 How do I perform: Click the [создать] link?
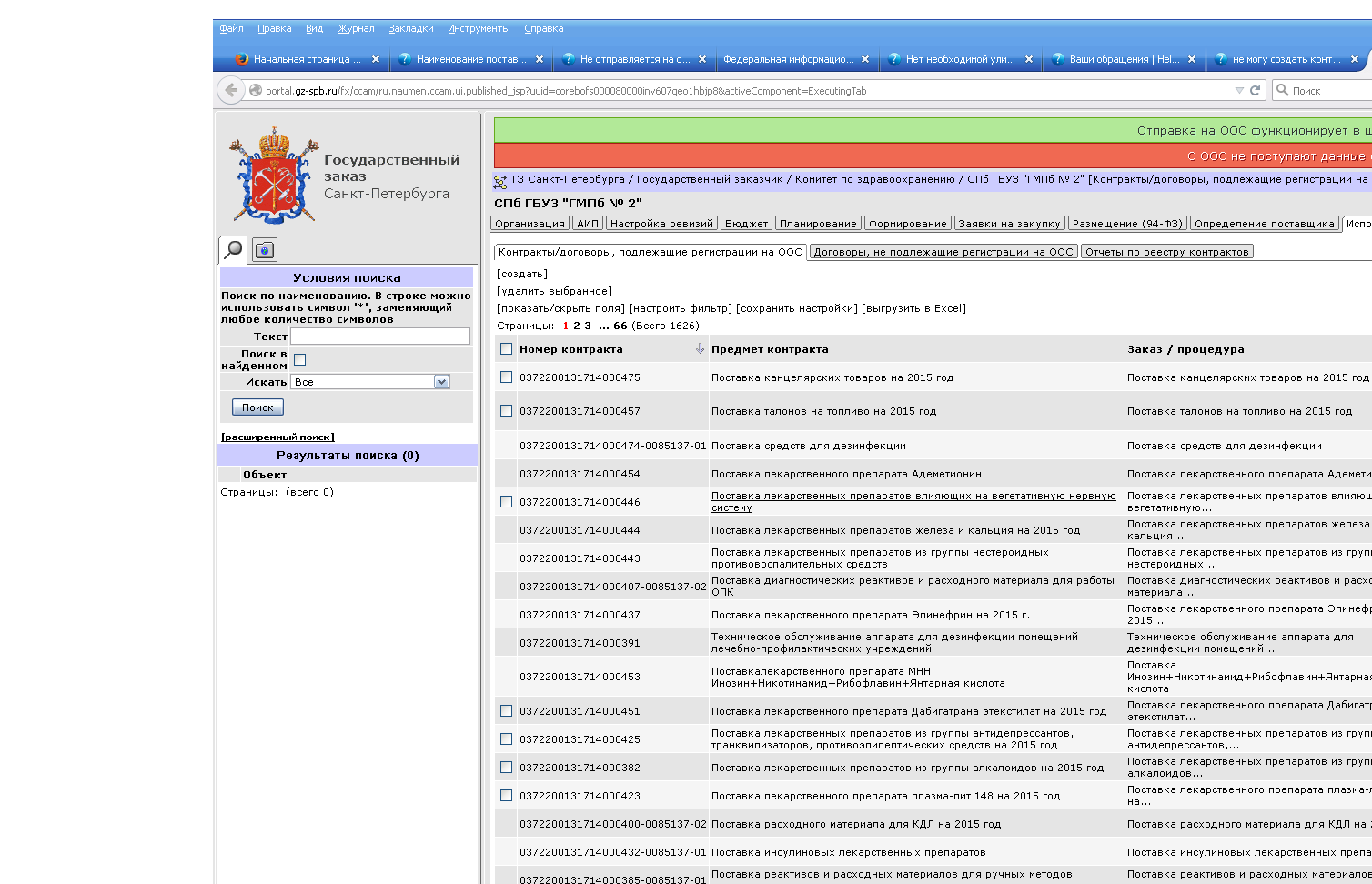(x=522, y=274)
